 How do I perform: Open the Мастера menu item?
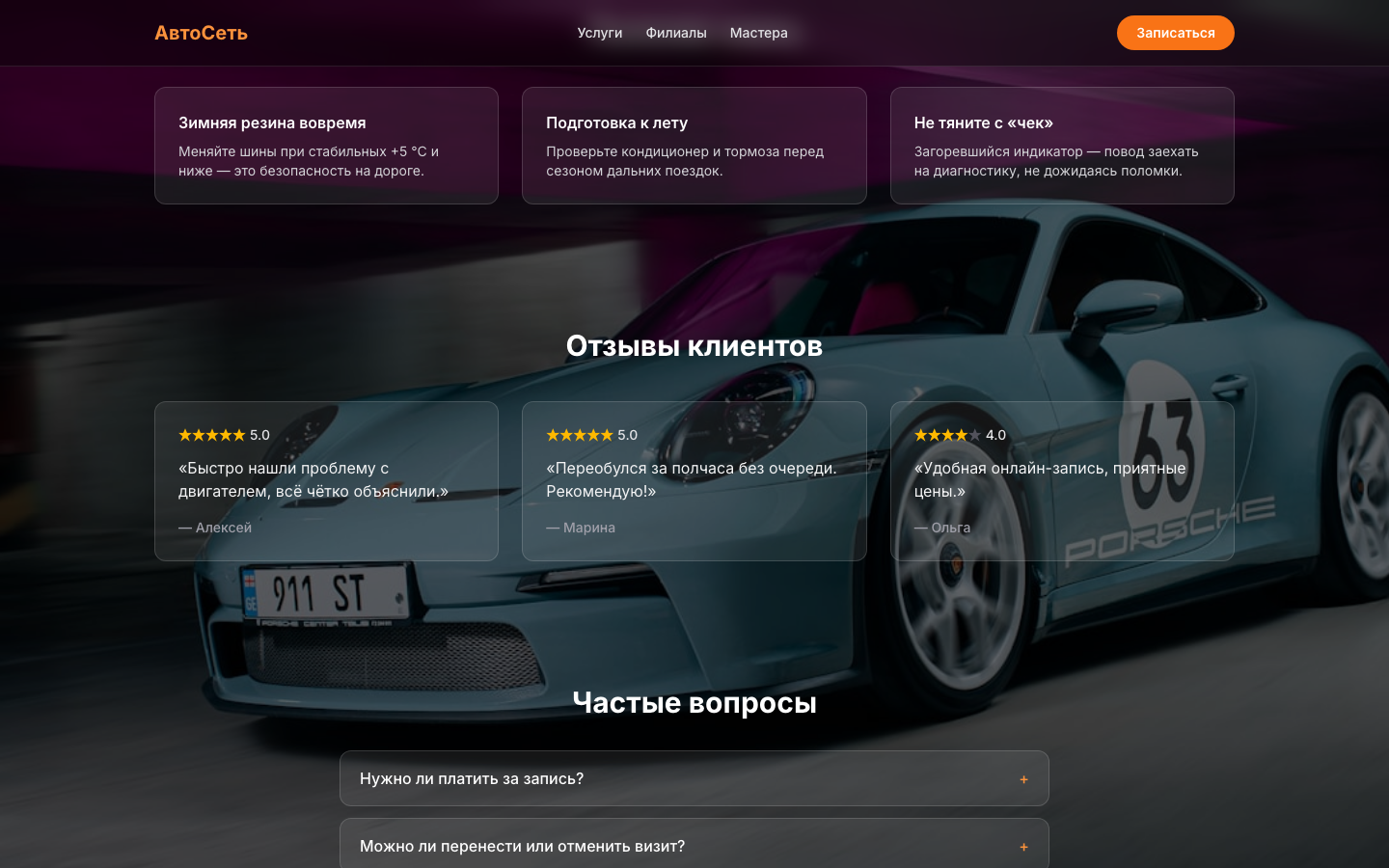(x=759, y=33)
